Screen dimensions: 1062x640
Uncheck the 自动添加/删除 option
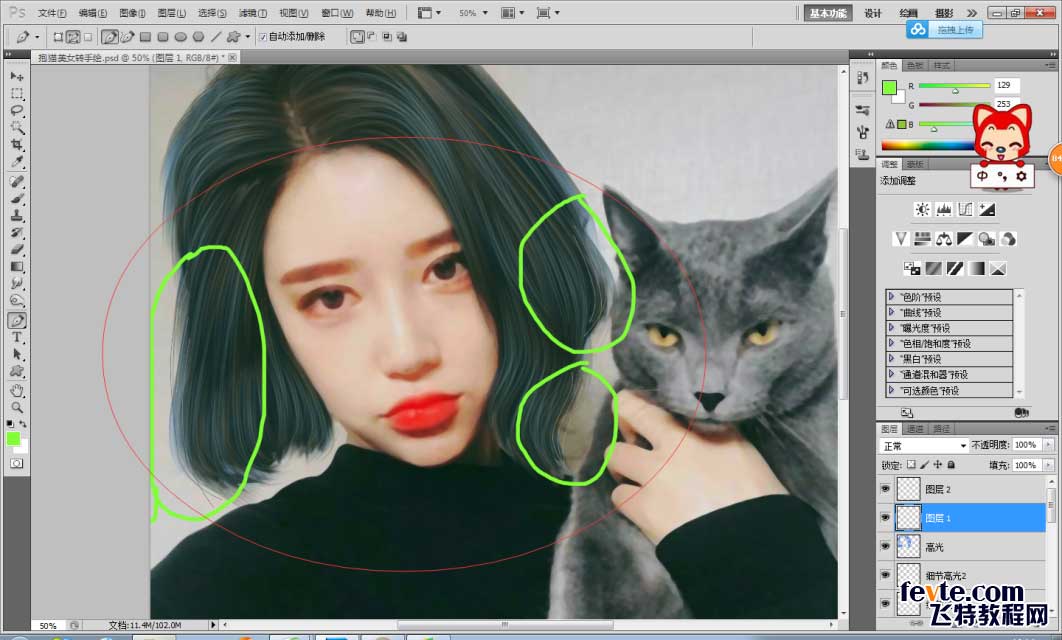(x=262, y=34)
